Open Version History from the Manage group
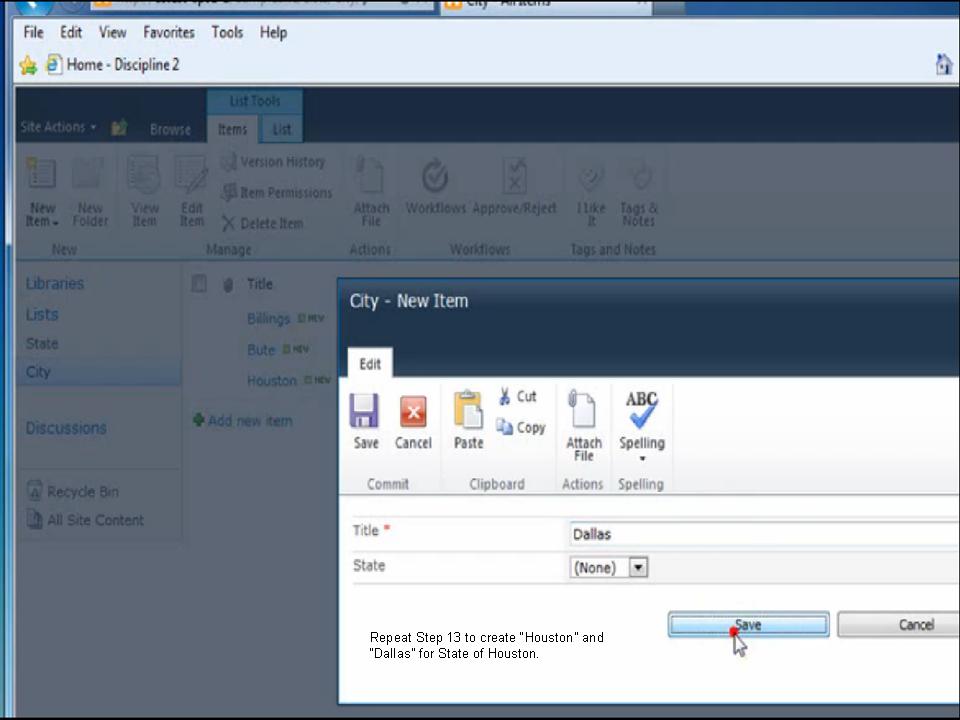The height and width of the screenshot is (720, 960). point(275,161)
